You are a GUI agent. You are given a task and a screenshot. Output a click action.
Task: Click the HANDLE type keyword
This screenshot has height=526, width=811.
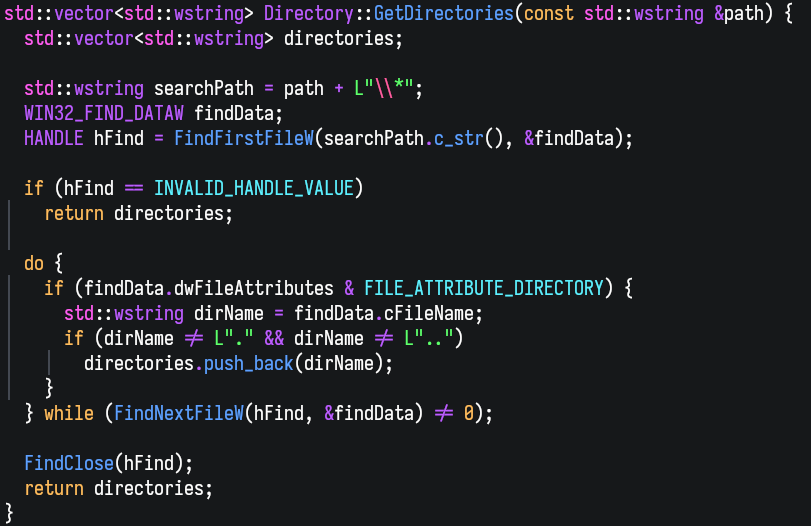tap(54, 138)
